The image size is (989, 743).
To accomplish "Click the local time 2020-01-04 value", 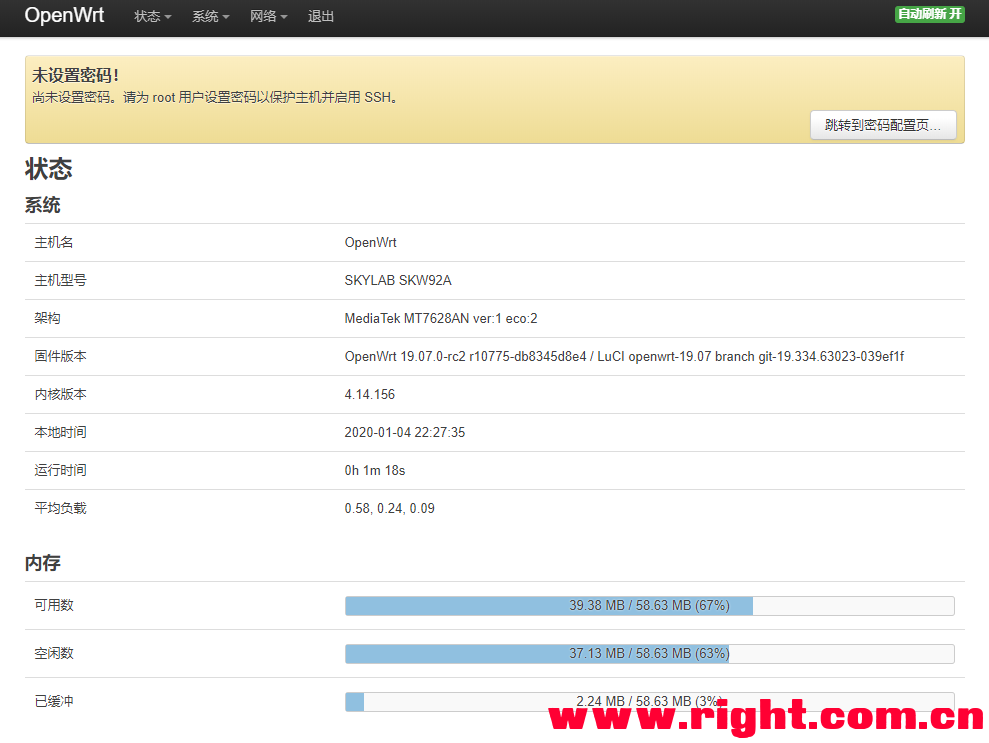I will click(405, 433).
